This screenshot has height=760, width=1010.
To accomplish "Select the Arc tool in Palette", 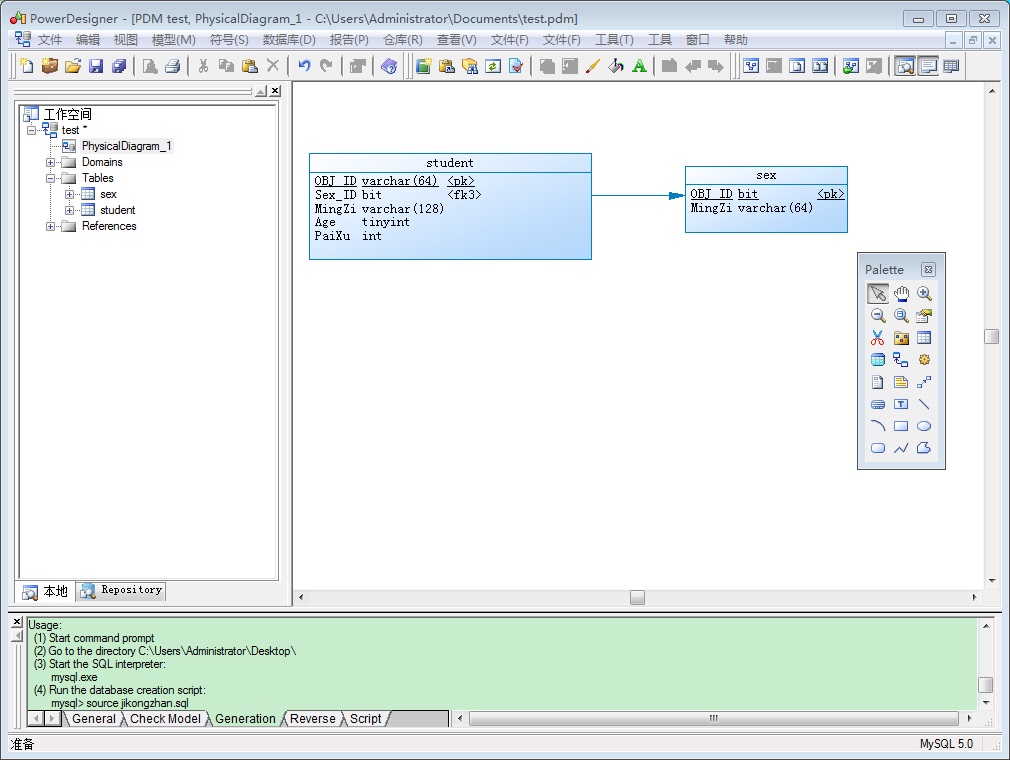I will coord(878,426).
